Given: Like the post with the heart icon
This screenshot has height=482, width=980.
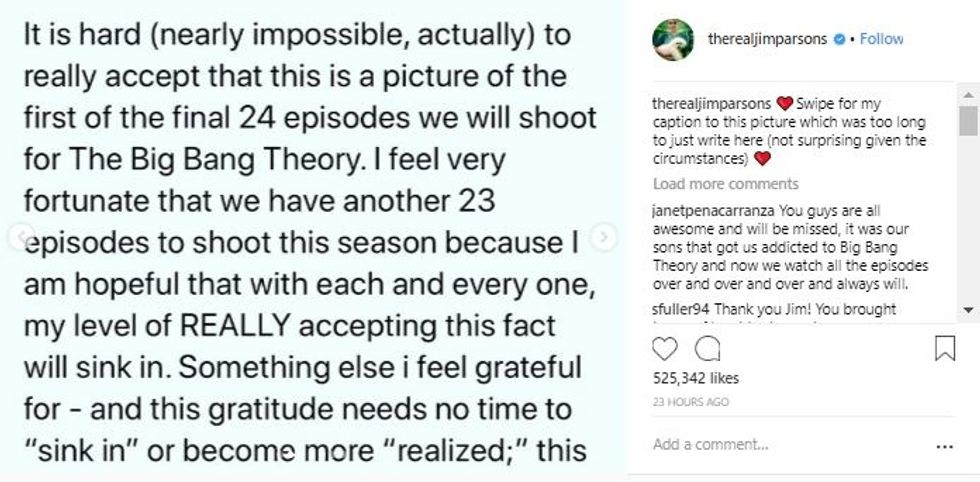Looking at the screenshot, I should tap(665, 348).
